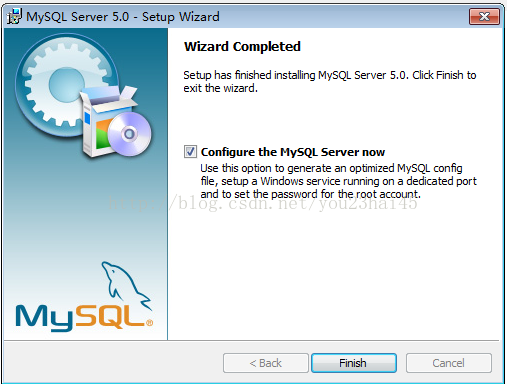Screen dimensions: 507x384
Task: Click the registered trademark symbol beside logo
Action: click(x=149, y=322)
